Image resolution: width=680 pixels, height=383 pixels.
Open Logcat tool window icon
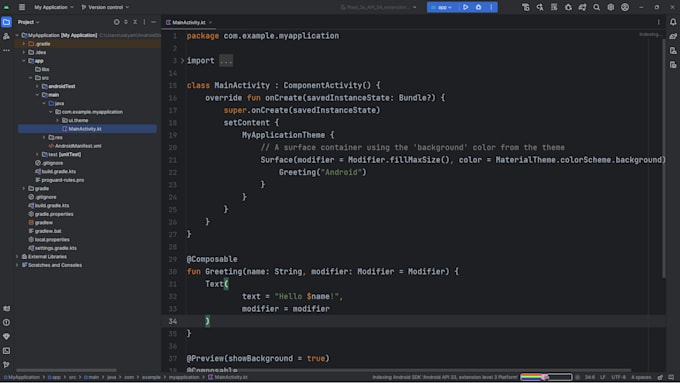tap(7, 308)
